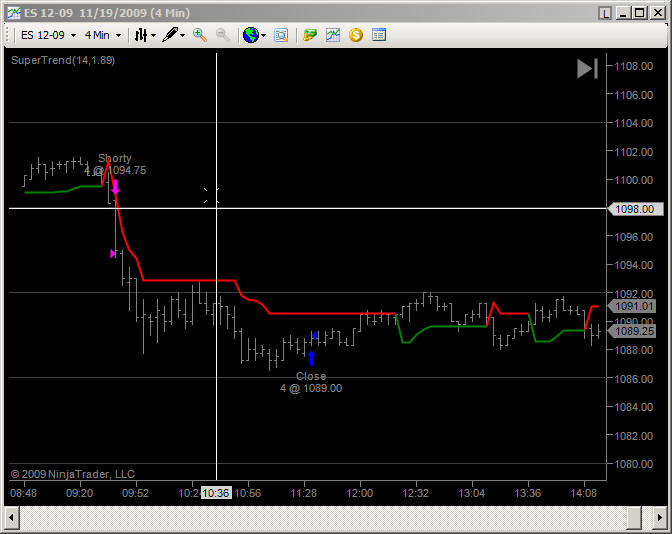Expand the globe icon dropdown arrow
This screenshot has height=534, width=672.
tap(264, 36)
